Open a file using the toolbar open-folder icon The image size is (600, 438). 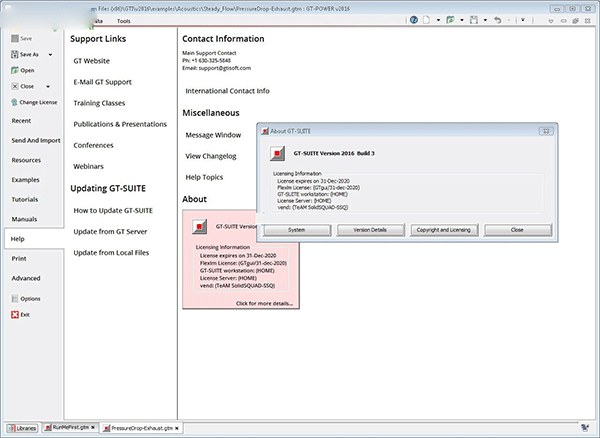pos(450,20)
